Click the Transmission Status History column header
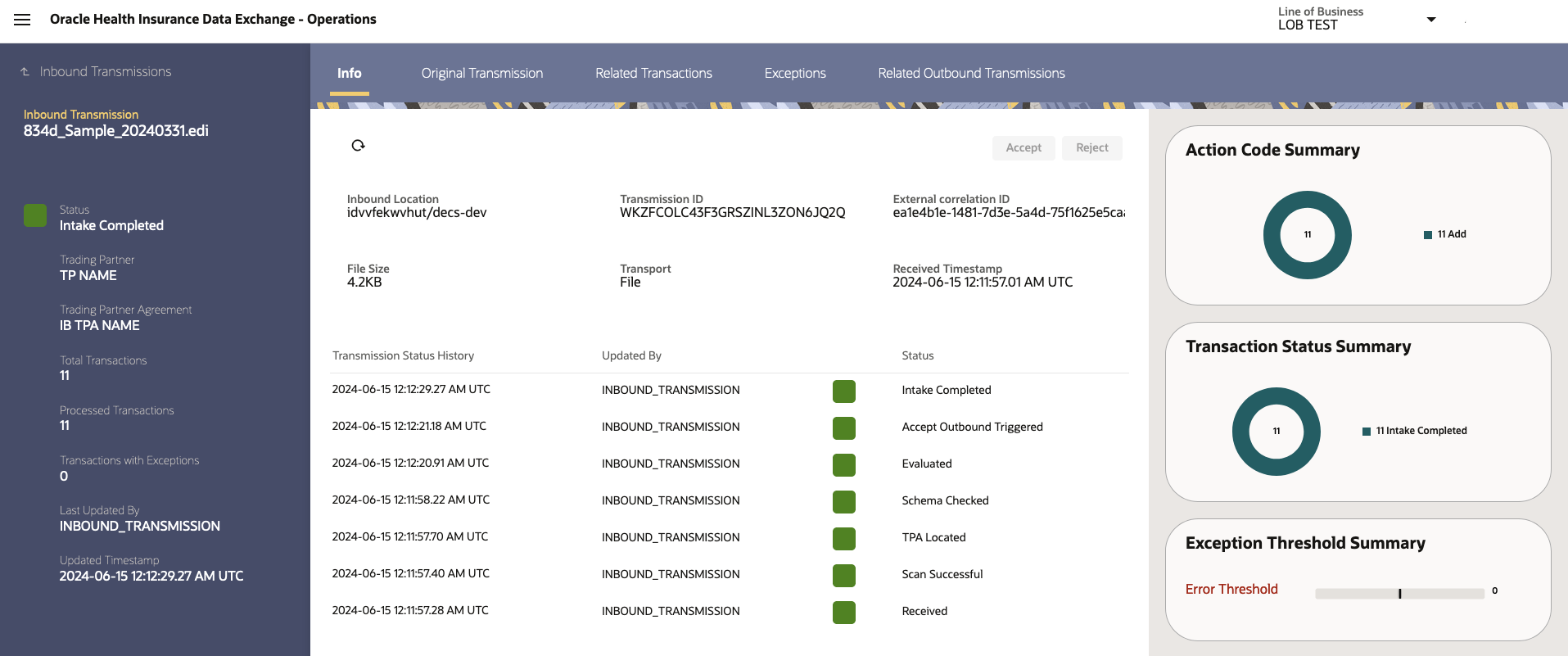The height and width of the screenshot is (656, 1568). [403, 355]
